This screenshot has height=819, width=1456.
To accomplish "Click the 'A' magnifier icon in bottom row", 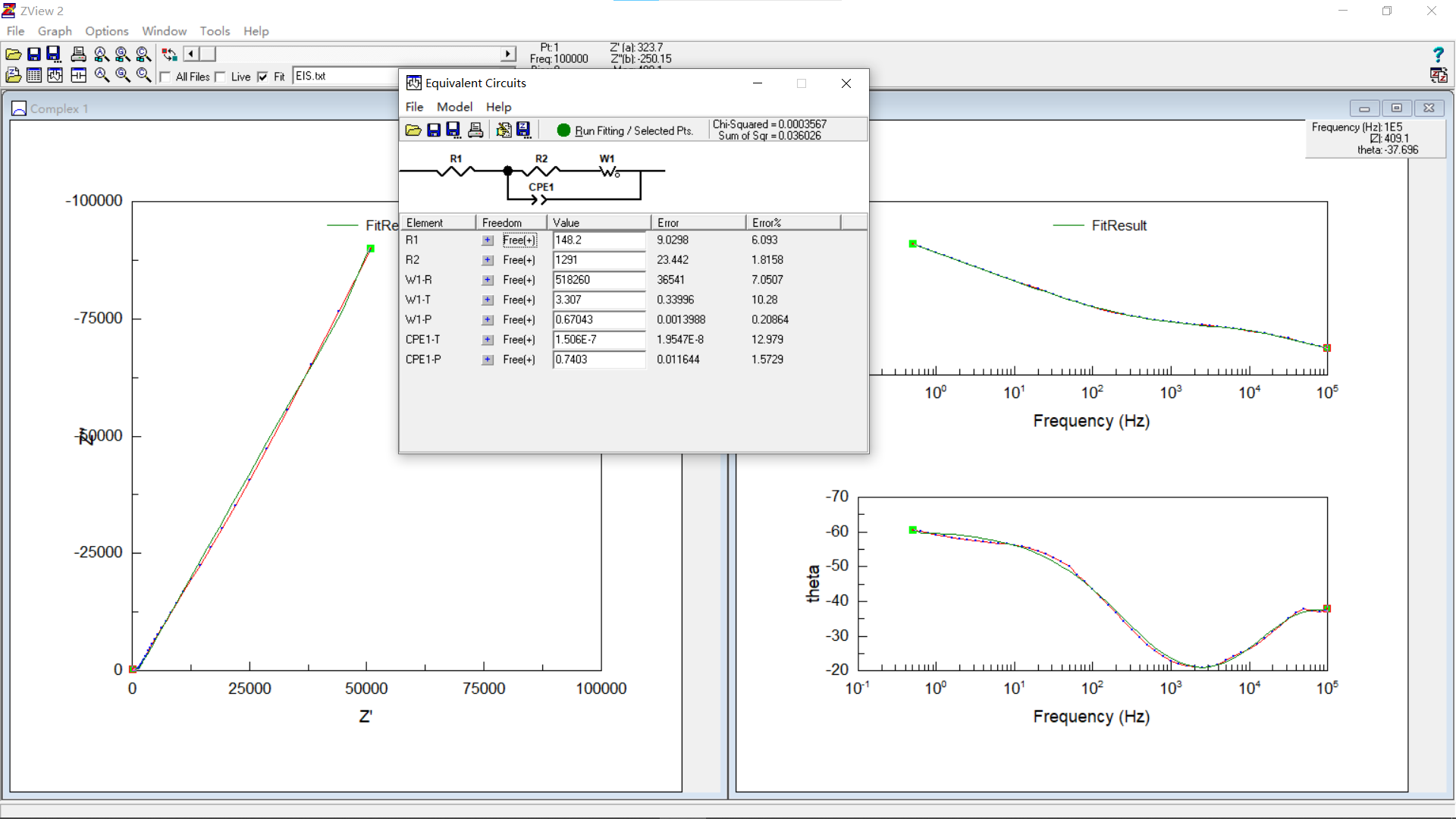I will [101, 75].
